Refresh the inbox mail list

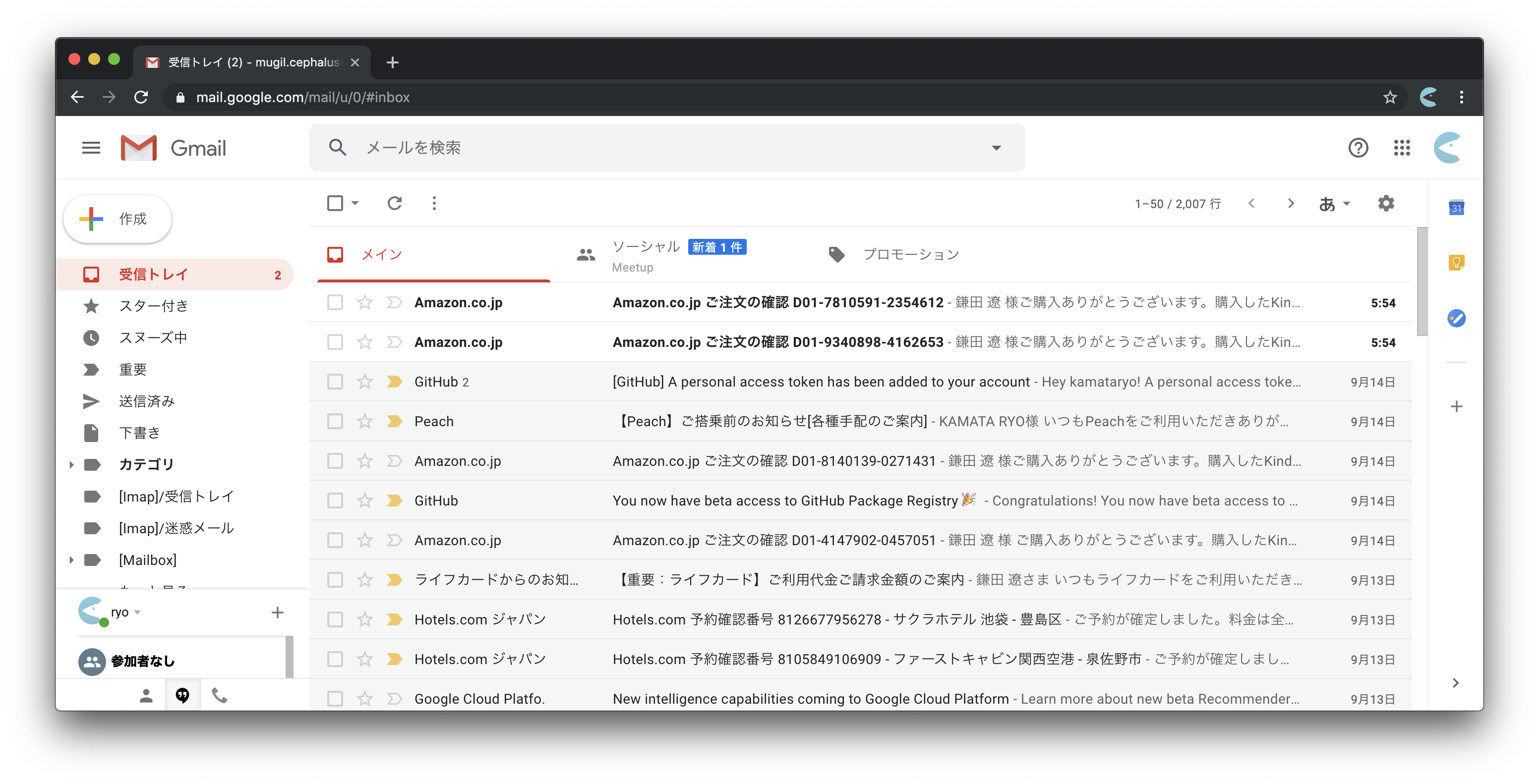tap(394, 204)
